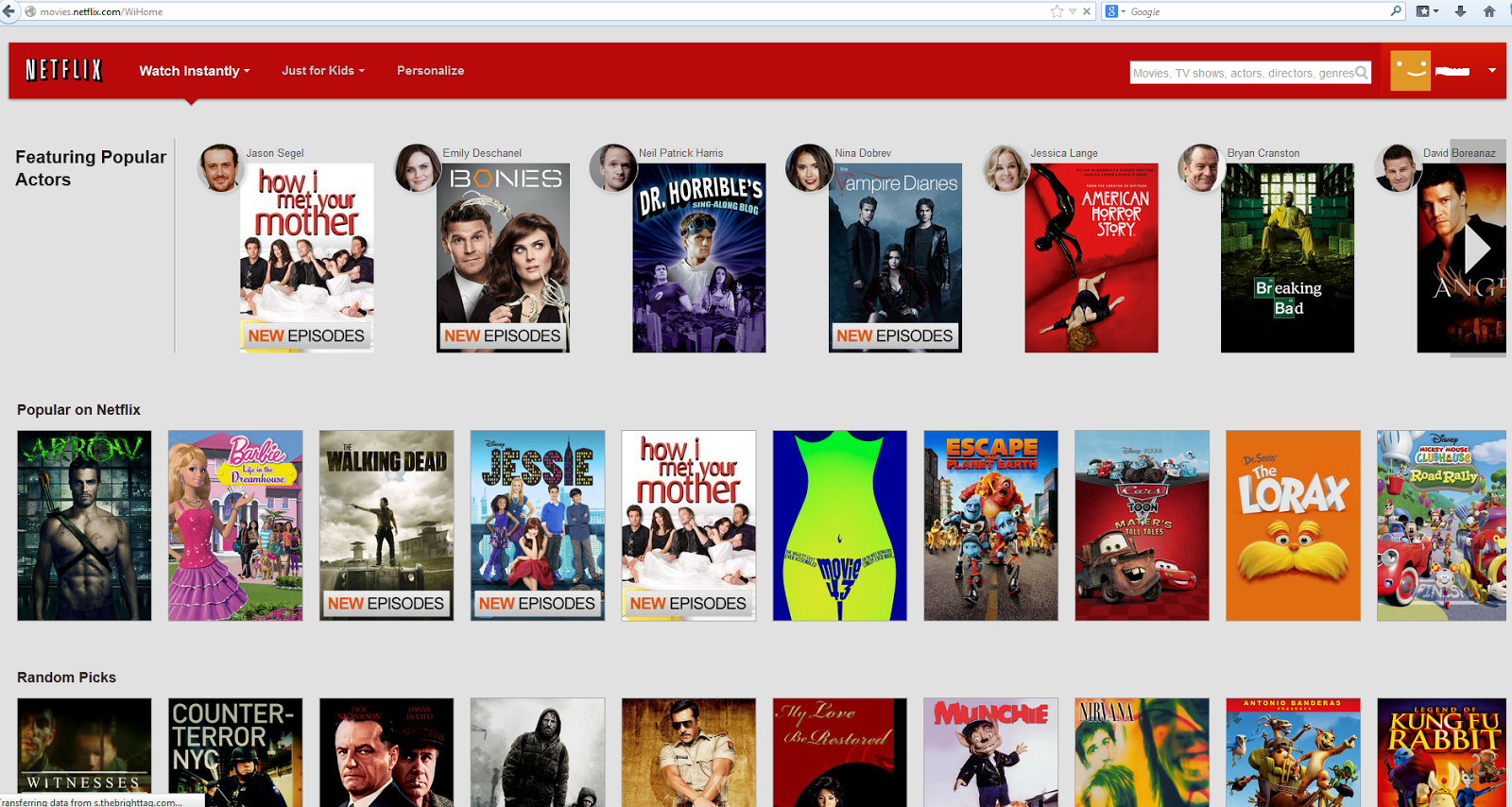Stop loading with the X icon
Screen dimensions: 1512x807
coord(1087,11)
